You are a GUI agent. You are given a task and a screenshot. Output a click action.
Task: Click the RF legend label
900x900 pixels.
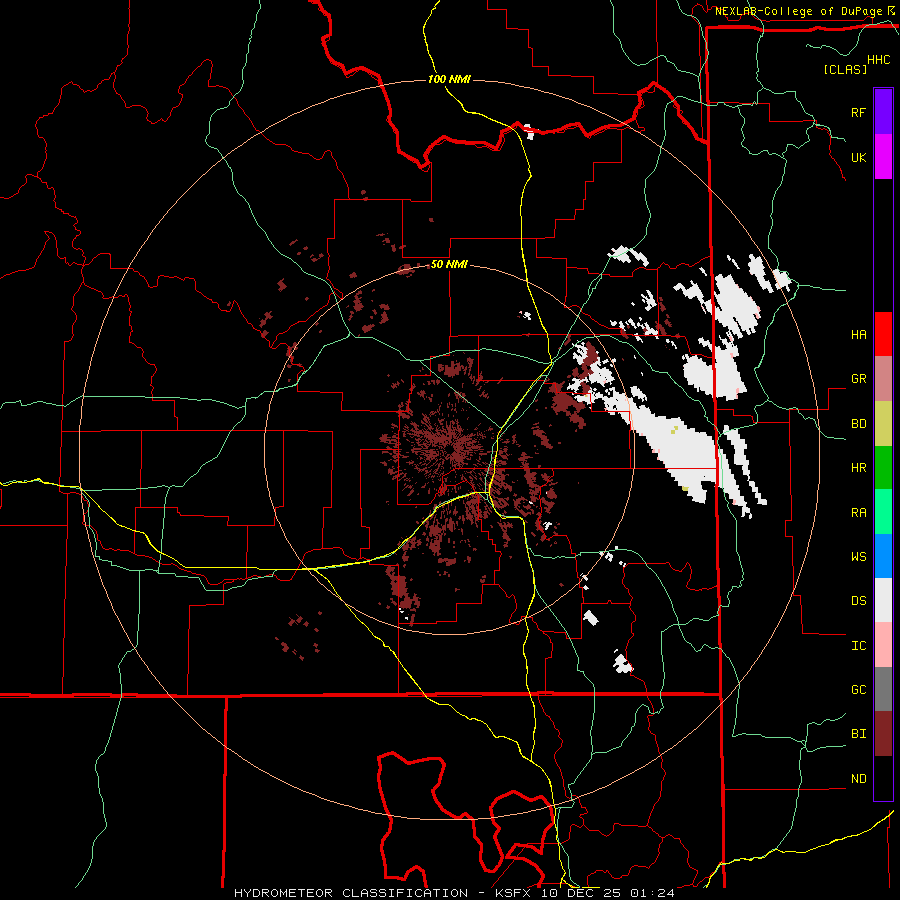click(858, 112)
